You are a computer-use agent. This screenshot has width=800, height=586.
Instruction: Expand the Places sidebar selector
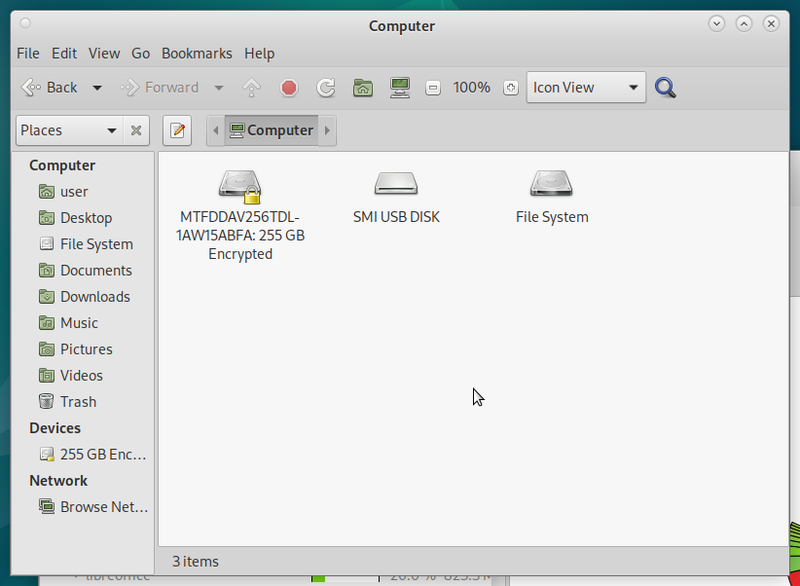pyautogui.click(x=69, y=130)
